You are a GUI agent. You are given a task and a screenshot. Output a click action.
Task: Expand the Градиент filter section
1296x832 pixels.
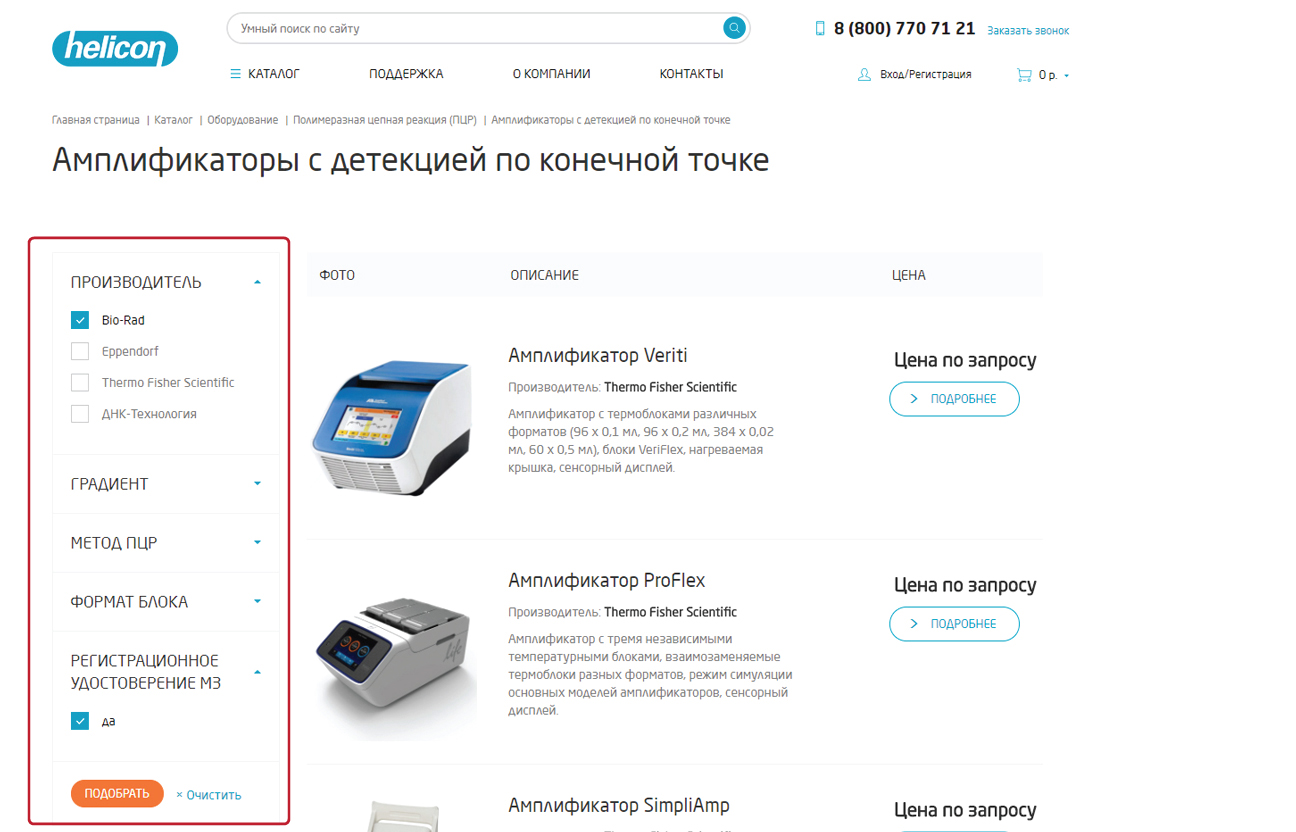pyautogui.click(x=257, y=484)
